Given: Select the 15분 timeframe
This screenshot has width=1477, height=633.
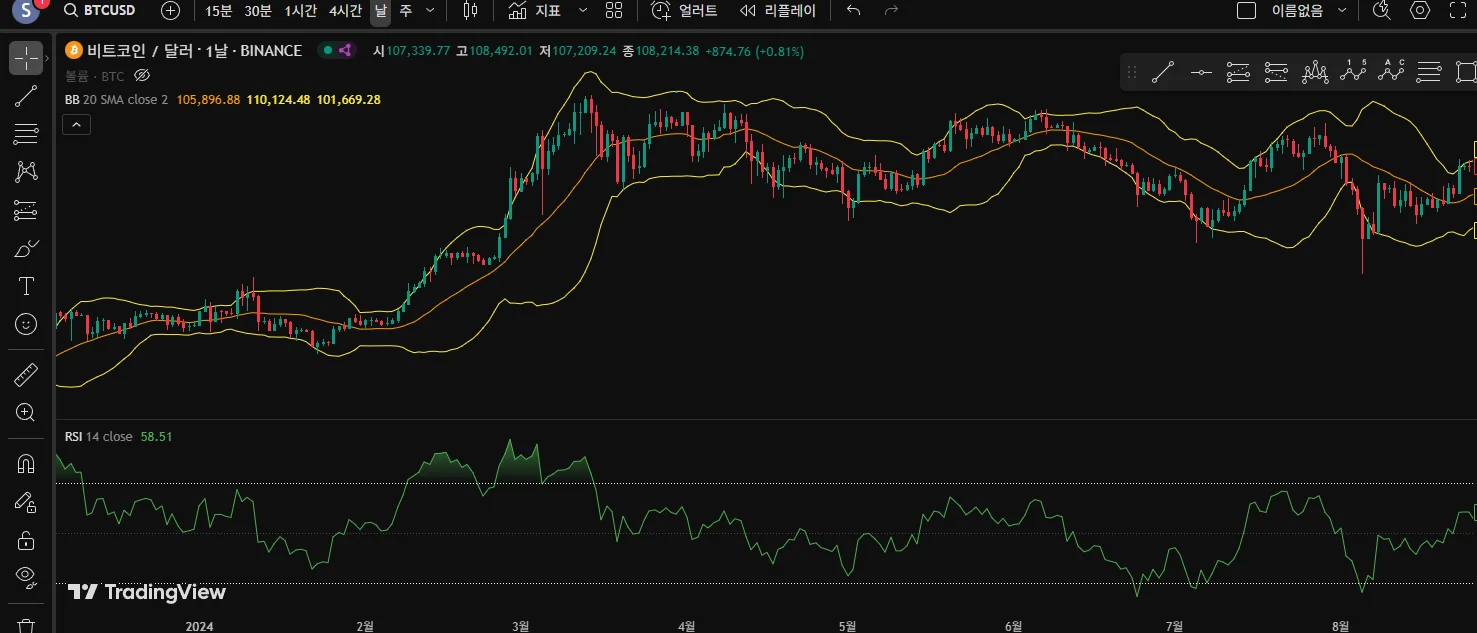Looking at the screenshot, I should (x=218, y=11).
